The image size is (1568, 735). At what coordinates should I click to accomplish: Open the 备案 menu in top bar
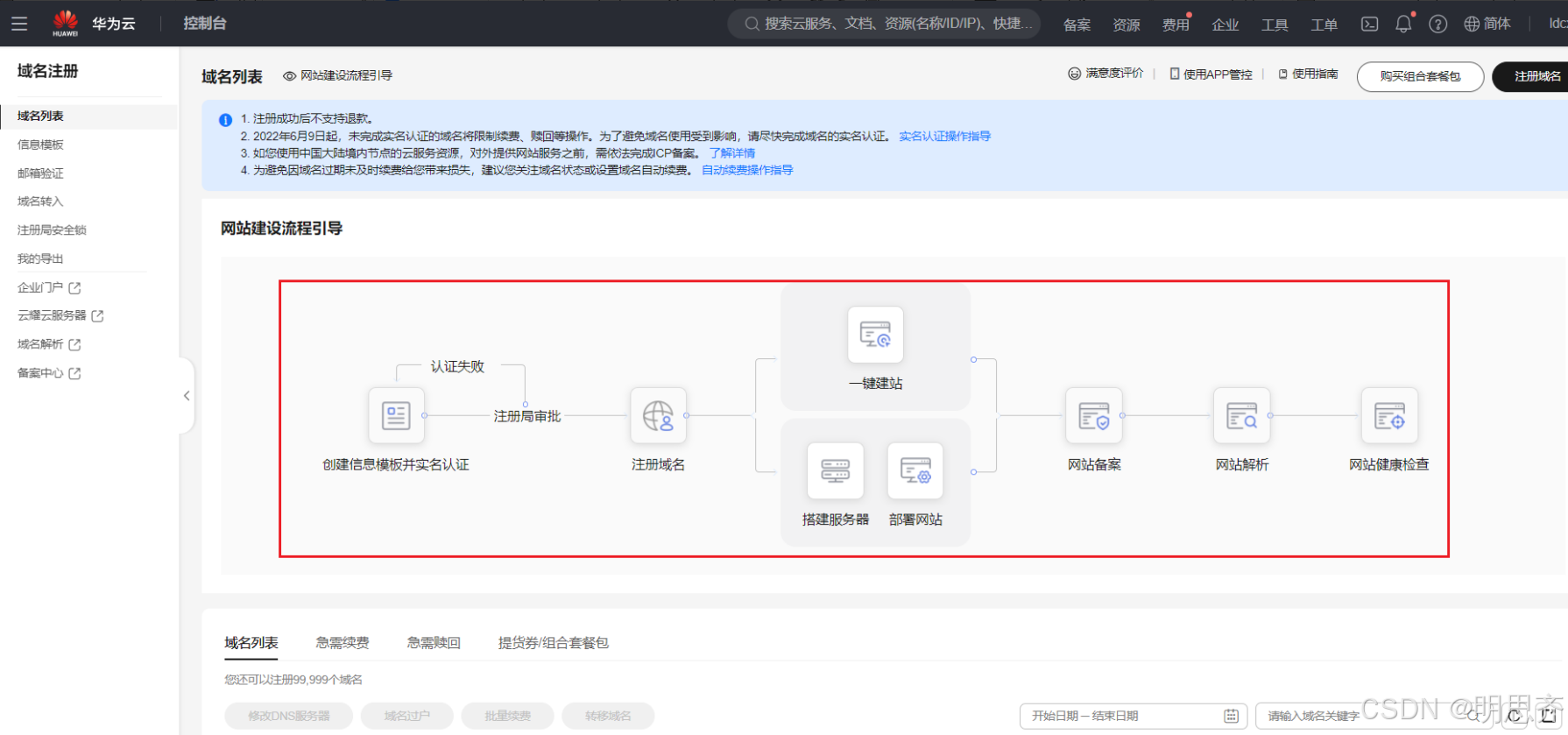click(1077, 25)
